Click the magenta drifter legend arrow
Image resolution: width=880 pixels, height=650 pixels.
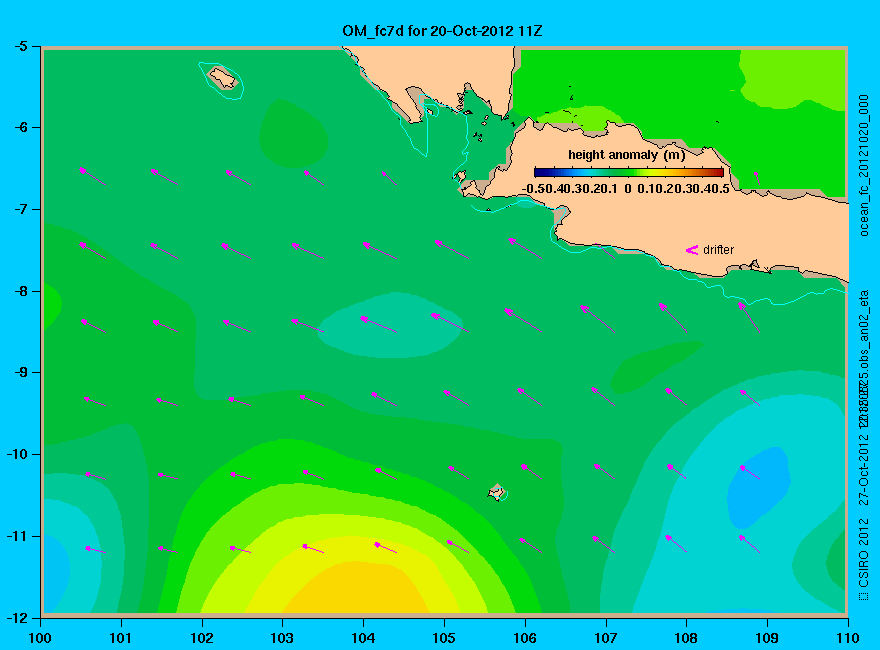692,250
